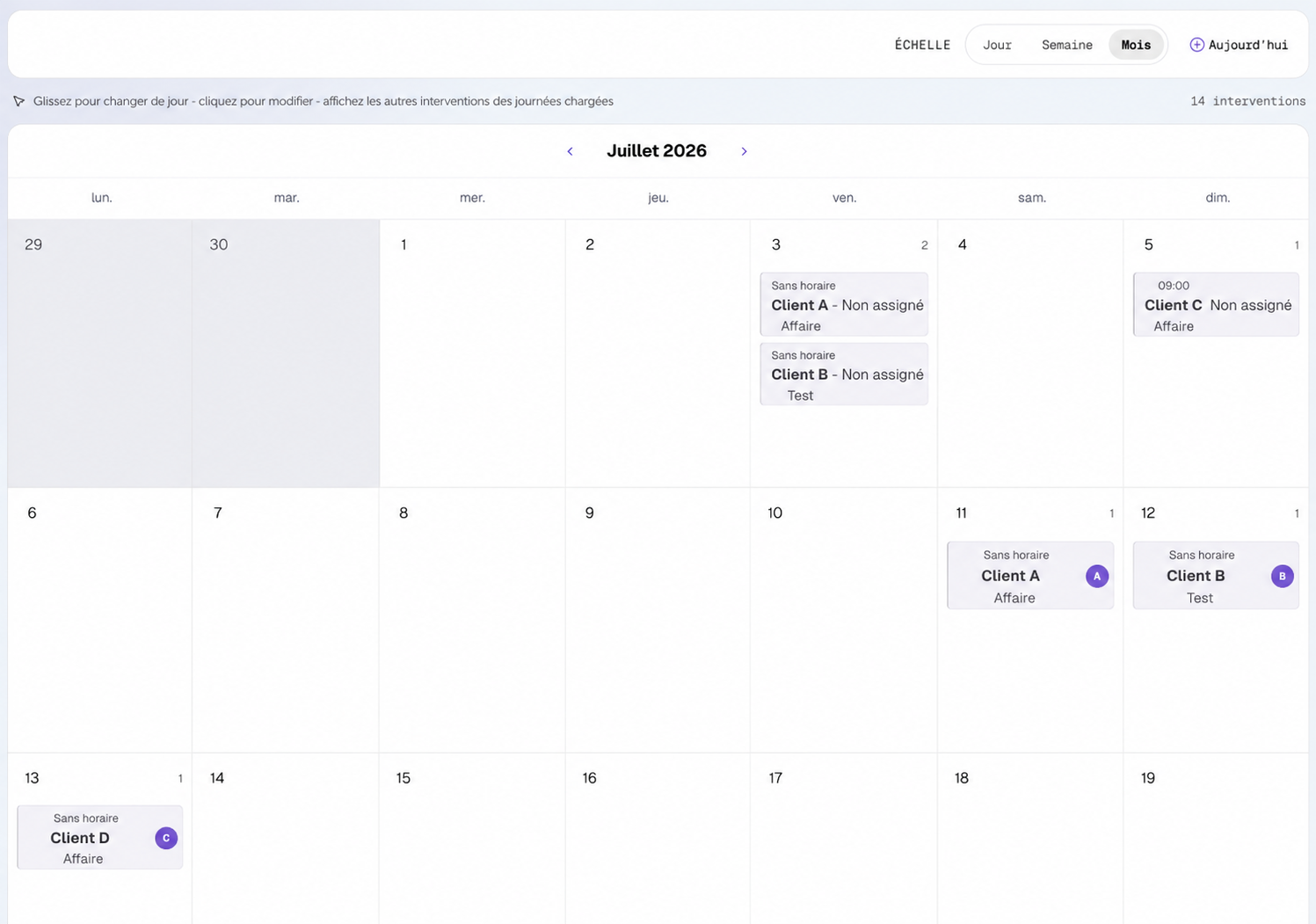Click the sam. column header
The width and height of the screenshot is (1316, 924).
tap(1032, 198)
